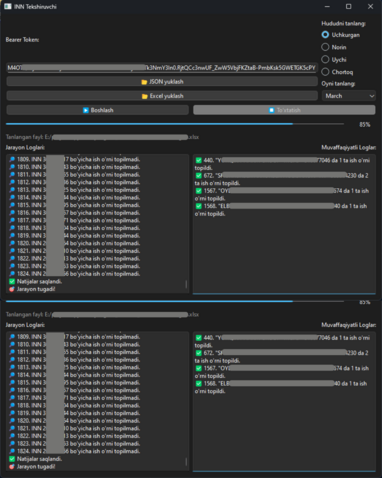Click the green check of entry 440 in lower success log
Screen dimensions: 382x478
[199, 338]
